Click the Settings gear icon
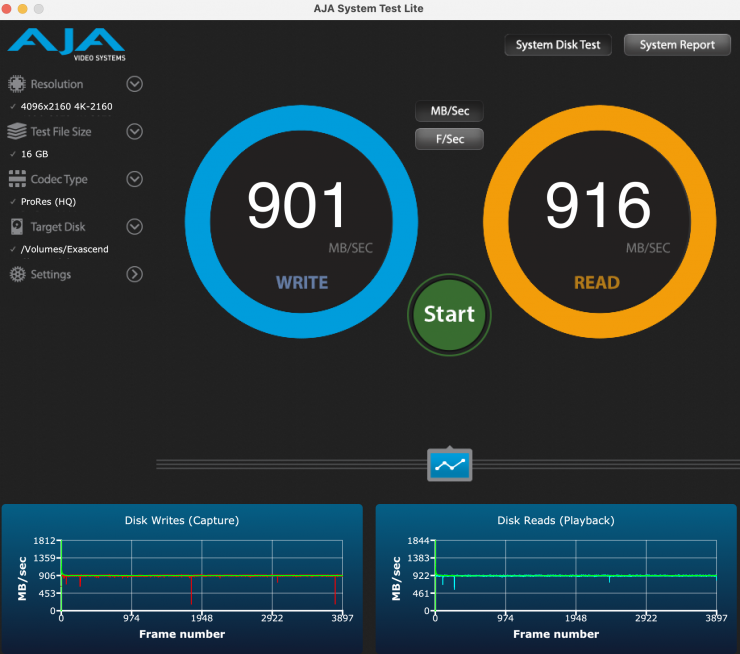This screenshot has height=654, width=740. pyautogui.click(x=16, y=274)
